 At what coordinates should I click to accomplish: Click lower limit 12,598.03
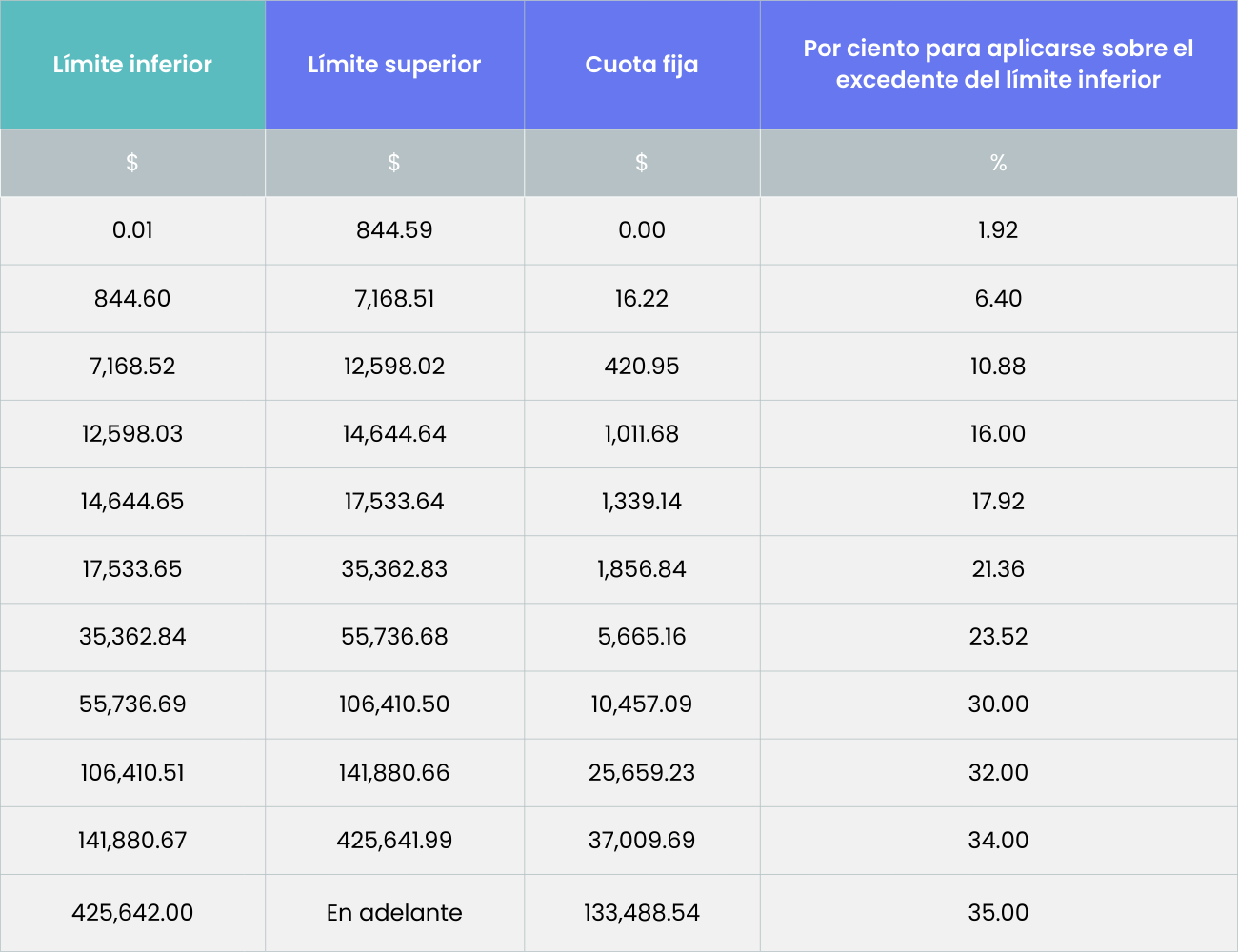[132, 433]
